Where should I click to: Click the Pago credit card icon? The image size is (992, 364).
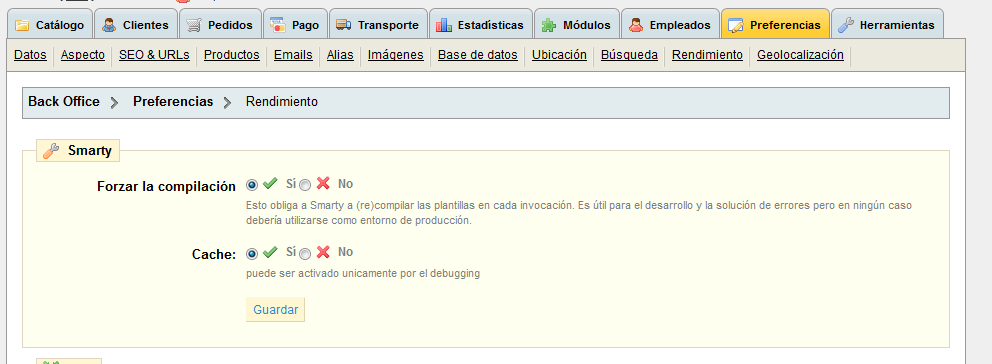point(277,25)
